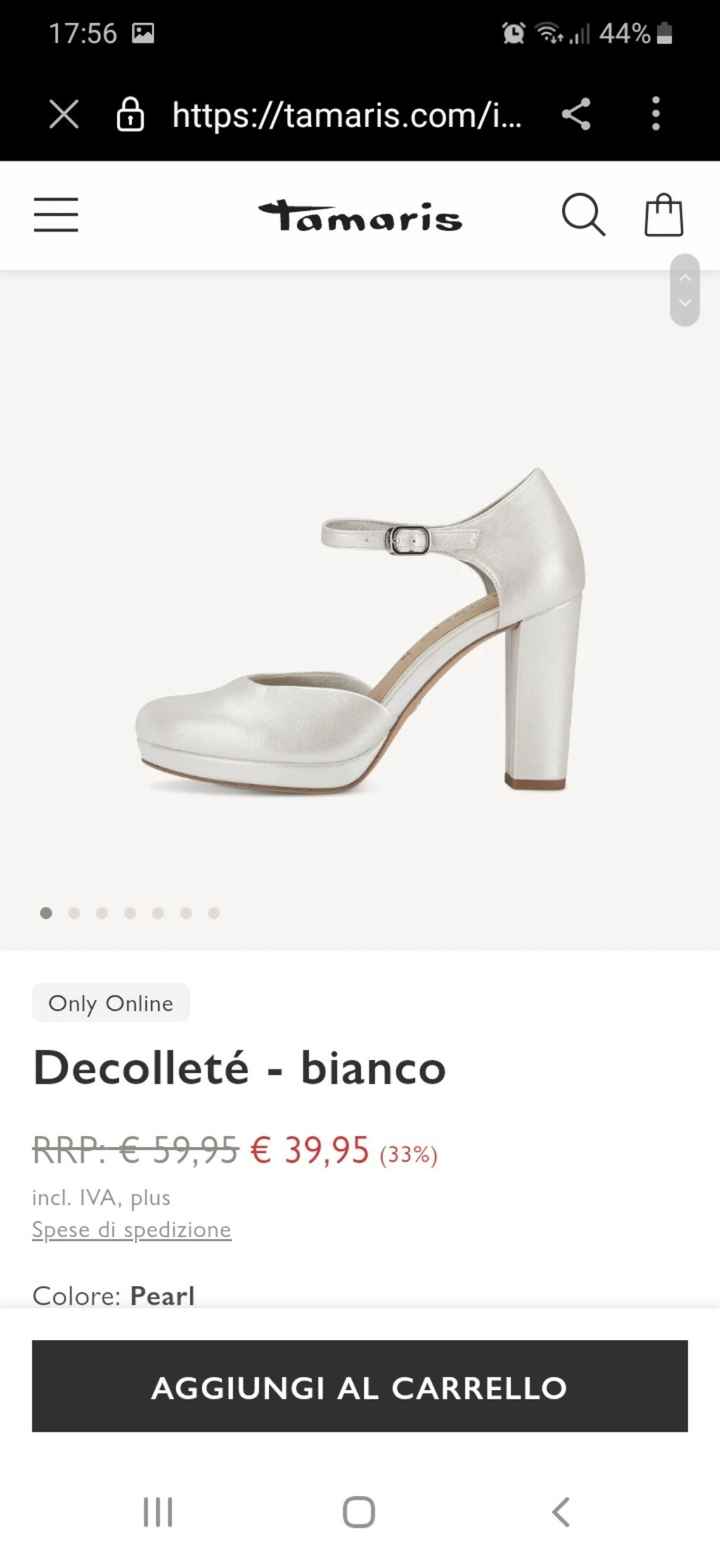Tap the search magnifier icon
720x1560 pixels.
pyautogui.click(x=584, y=215)
